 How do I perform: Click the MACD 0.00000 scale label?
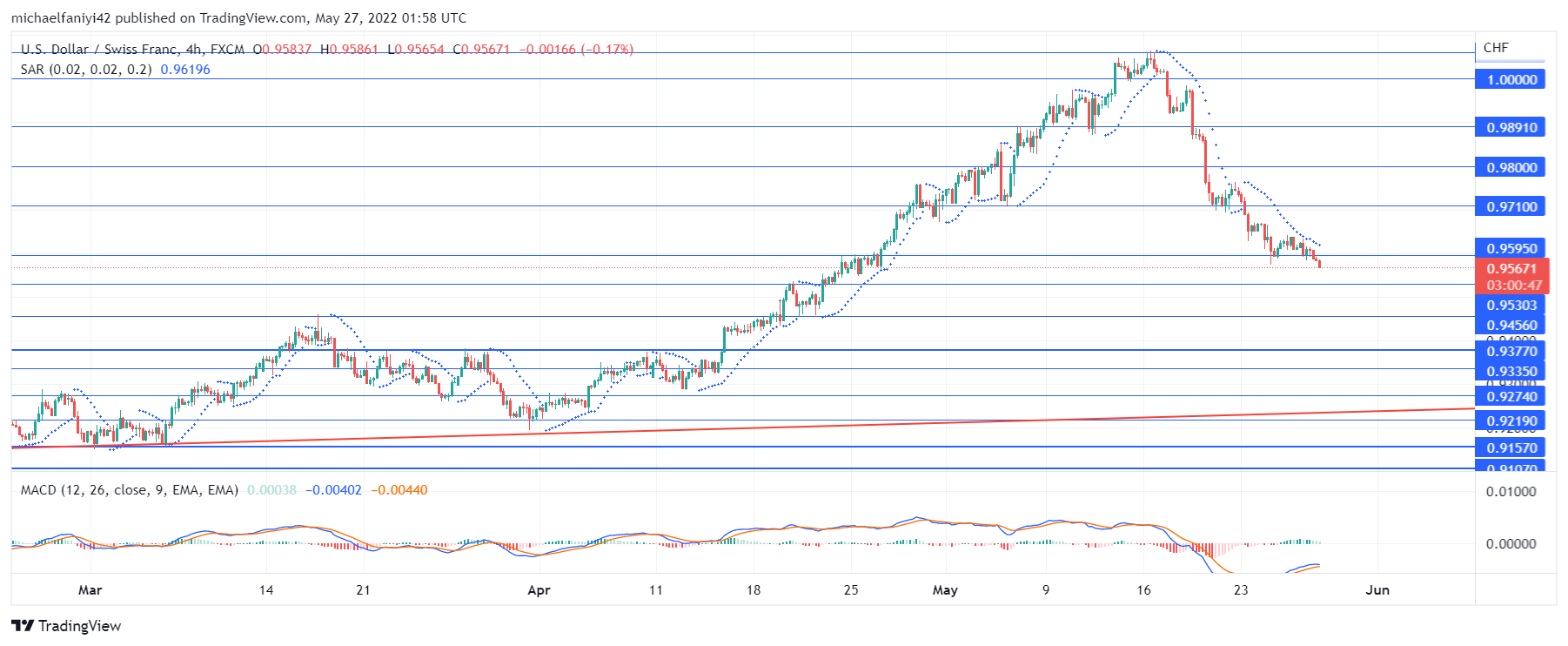1511,544
